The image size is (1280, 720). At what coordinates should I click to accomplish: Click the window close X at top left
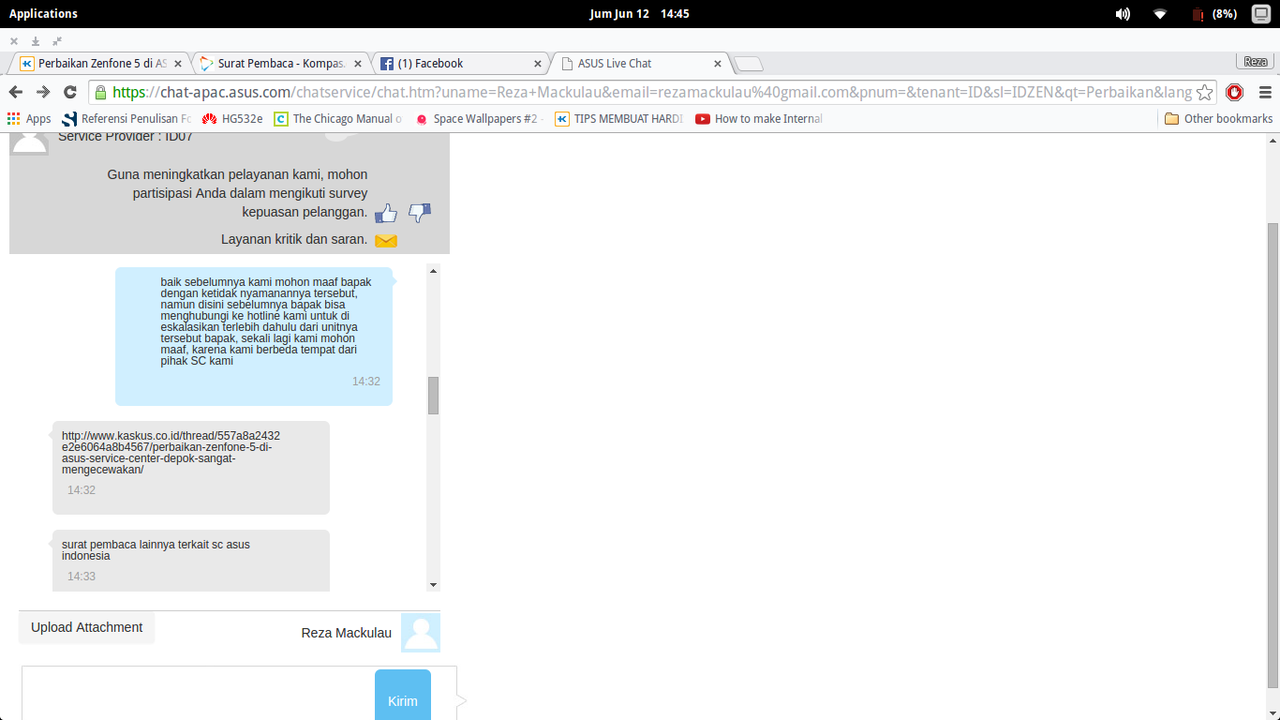[x=14, y=41]
